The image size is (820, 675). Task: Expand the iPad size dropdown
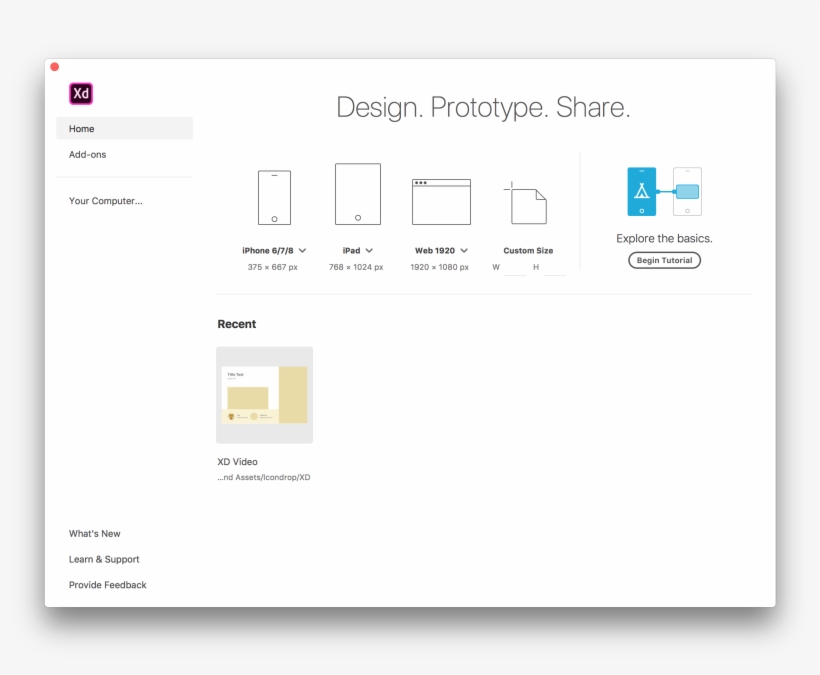tap(369, 250)
